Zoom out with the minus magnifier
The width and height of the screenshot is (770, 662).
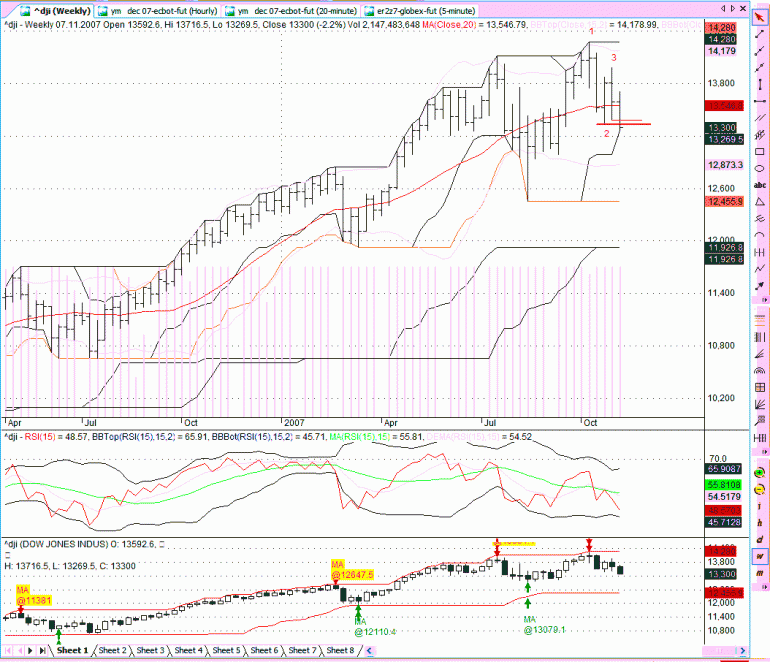click(760, 489)
